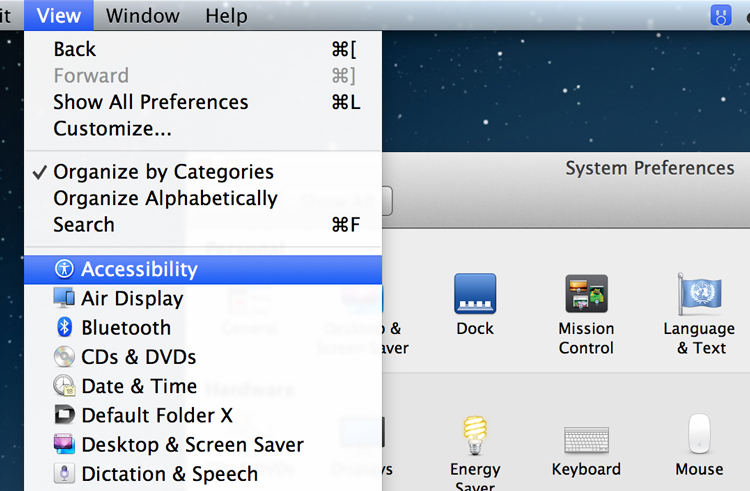Image resolution: width=750 pixels, height=491 pixels.
Task: Click the Date & Time clock icon
Action: tap(64, 386)
